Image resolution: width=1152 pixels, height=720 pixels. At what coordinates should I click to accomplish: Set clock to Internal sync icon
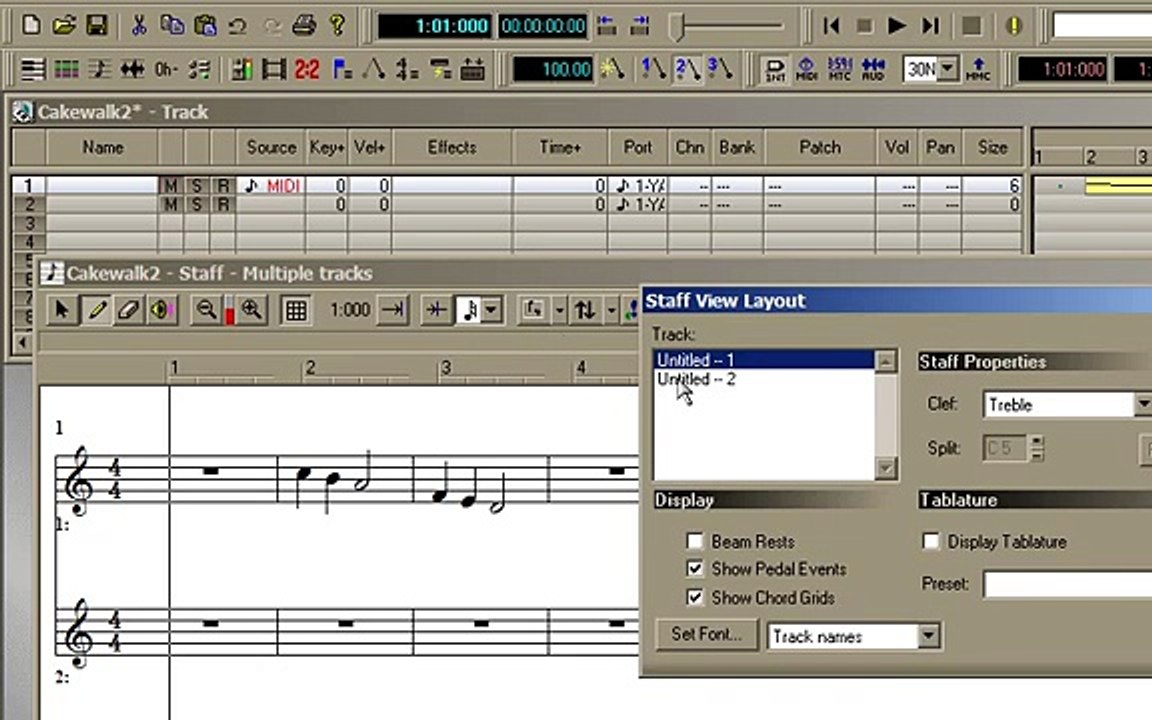pos(774,70)
